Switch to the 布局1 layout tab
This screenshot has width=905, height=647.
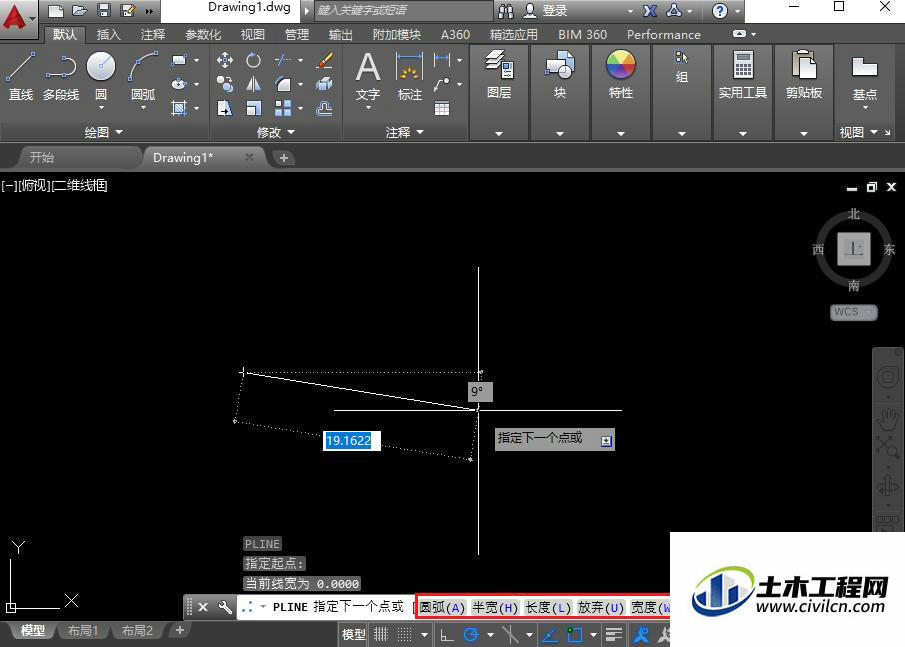(83, 631)
